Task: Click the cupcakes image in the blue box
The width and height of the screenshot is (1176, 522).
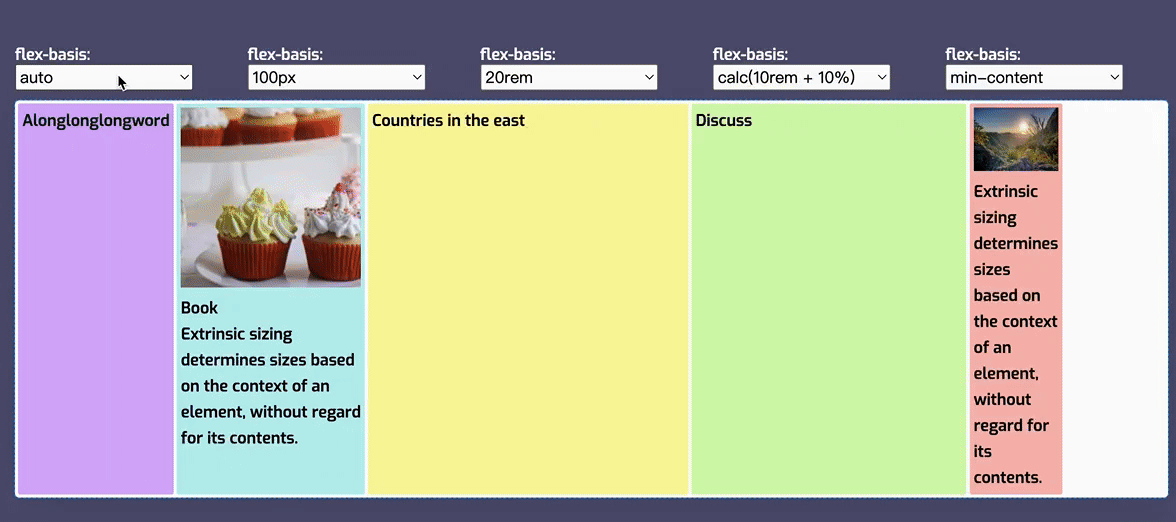Action: point(270,197)
